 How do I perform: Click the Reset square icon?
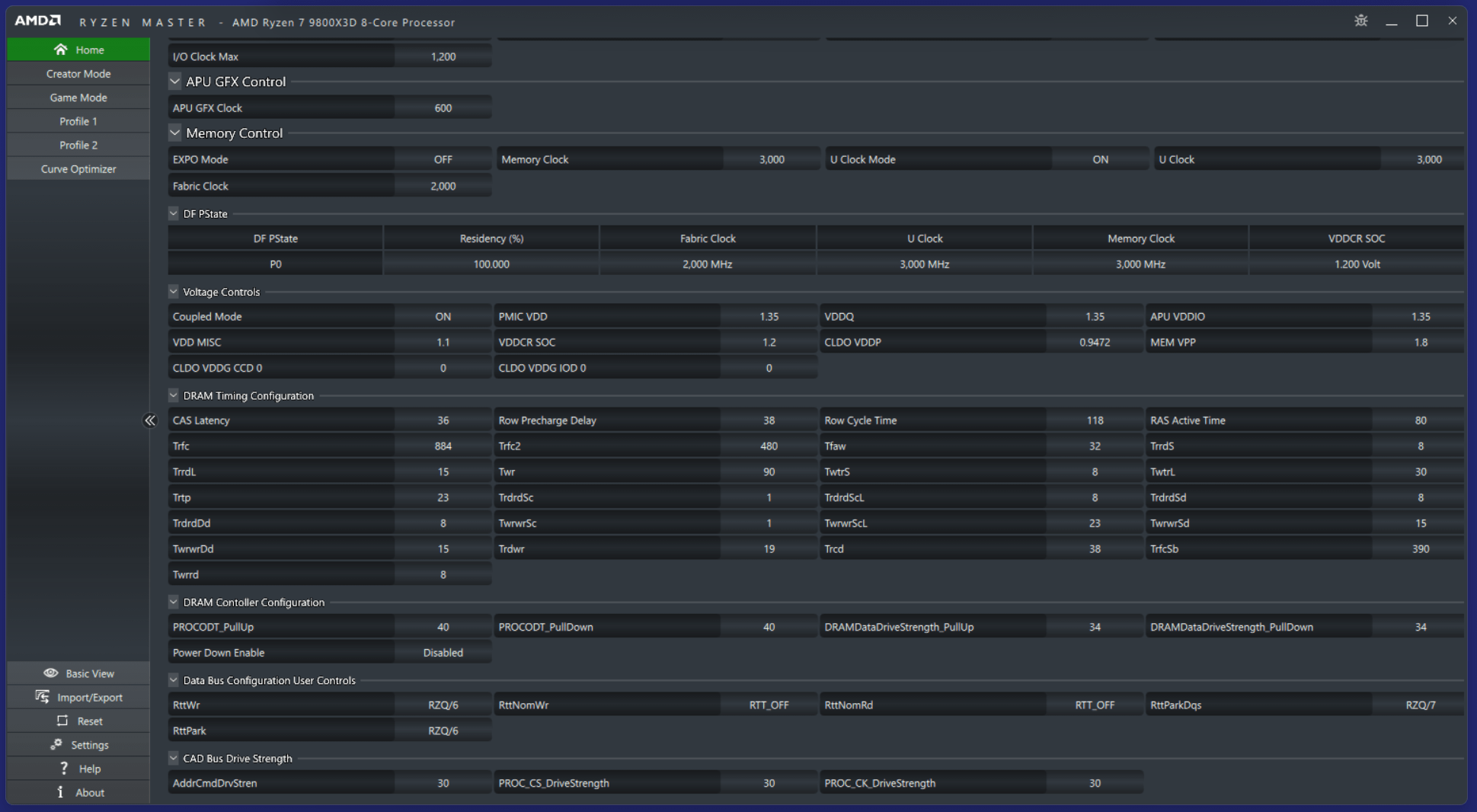tap(62, 721)
